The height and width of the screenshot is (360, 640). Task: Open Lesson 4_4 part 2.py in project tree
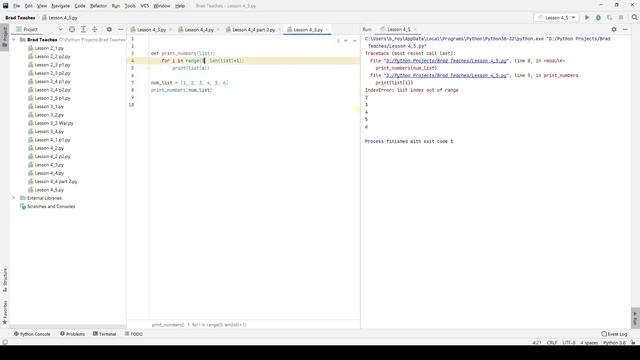tap(56, 181)
